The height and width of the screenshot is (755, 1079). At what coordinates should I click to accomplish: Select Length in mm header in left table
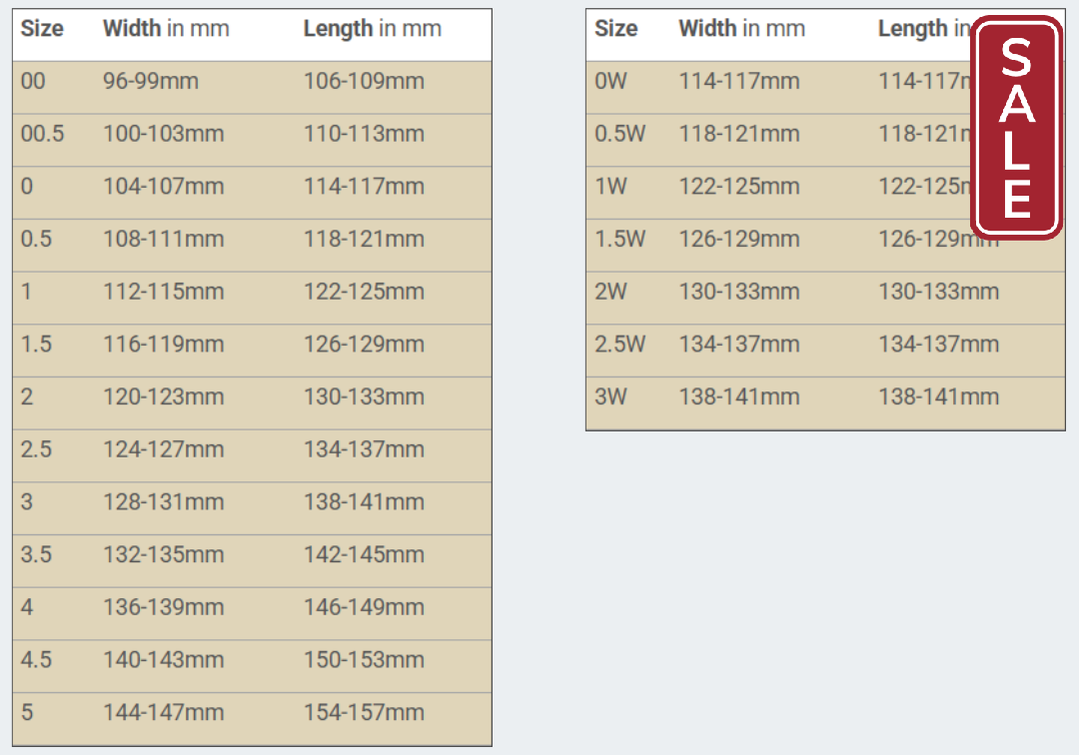[x=372, y=29]
